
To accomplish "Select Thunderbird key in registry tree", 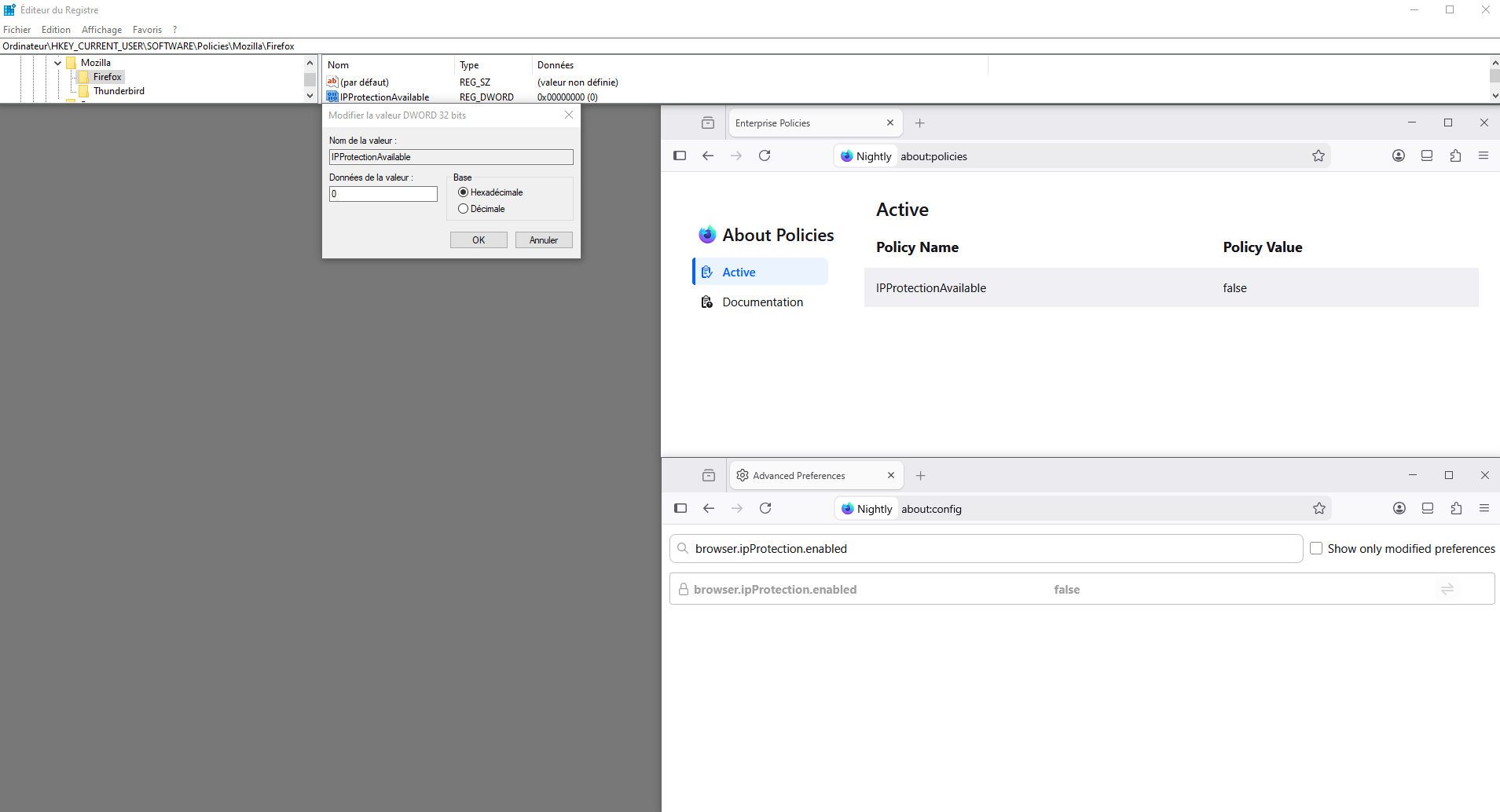I will (x=119, y=91).
